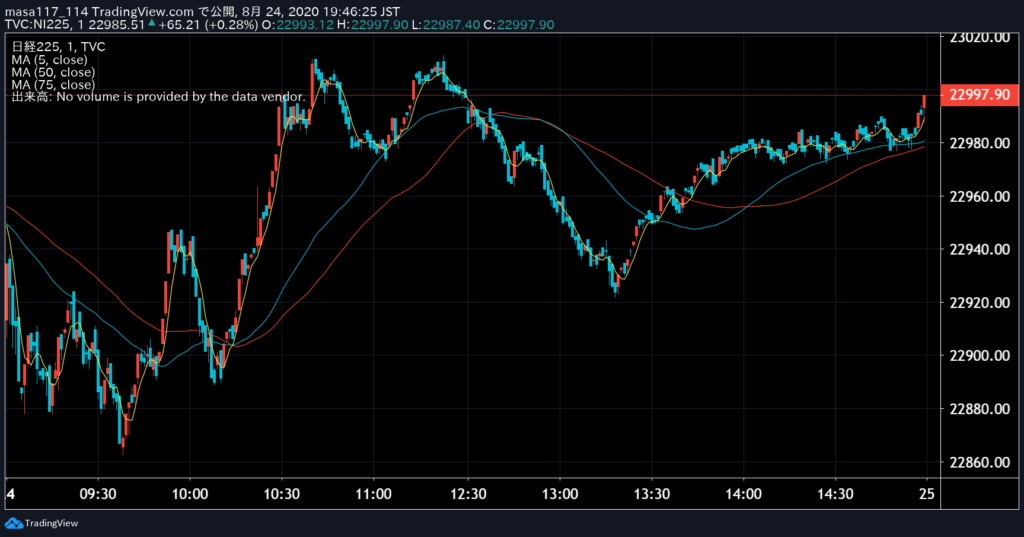
Task: Select the MA (75, close) indicator legend
Action: [x=53, y=84]
